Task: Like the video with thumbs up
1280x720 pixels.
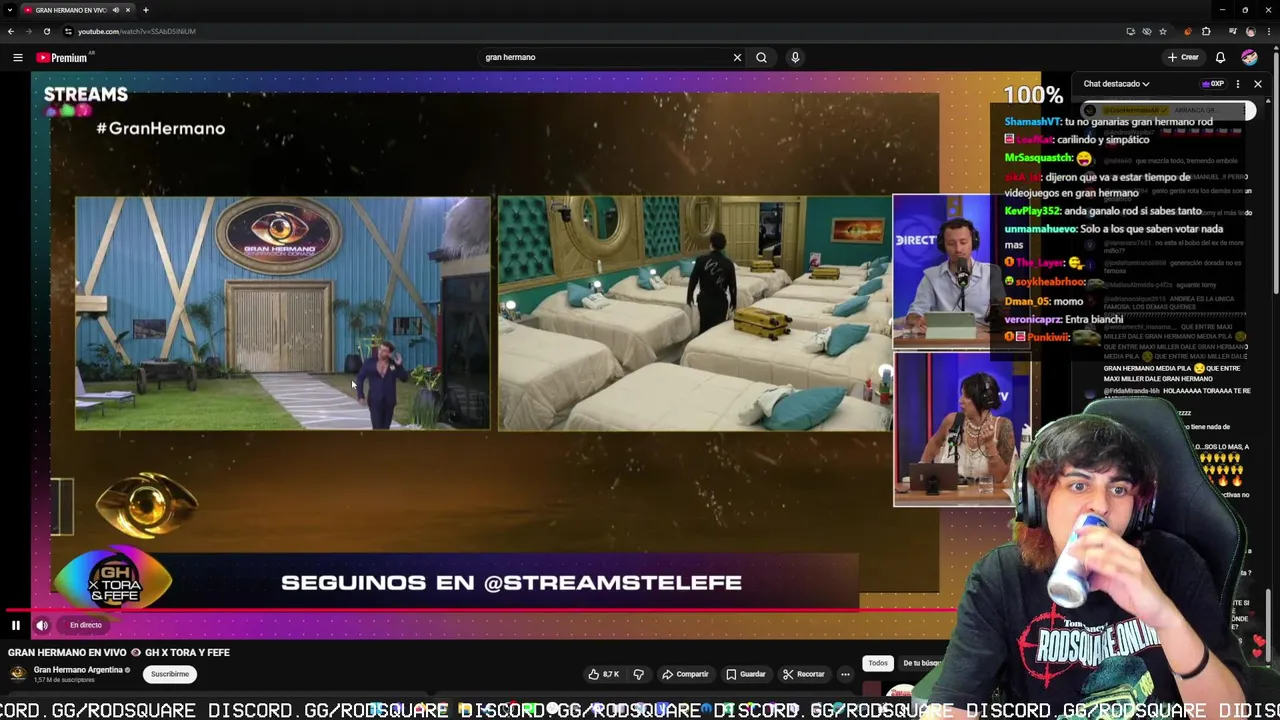Action: [604, 674]
